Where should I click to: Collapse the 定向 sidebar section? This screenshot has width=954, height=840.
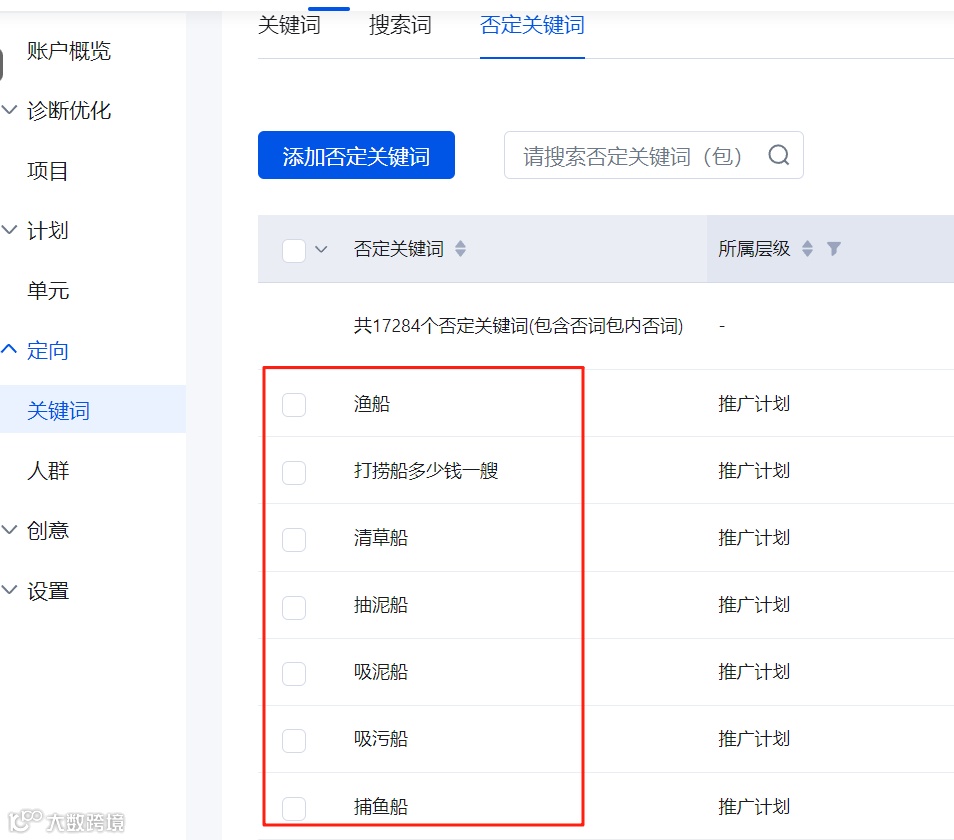click(x=9, y=349)
